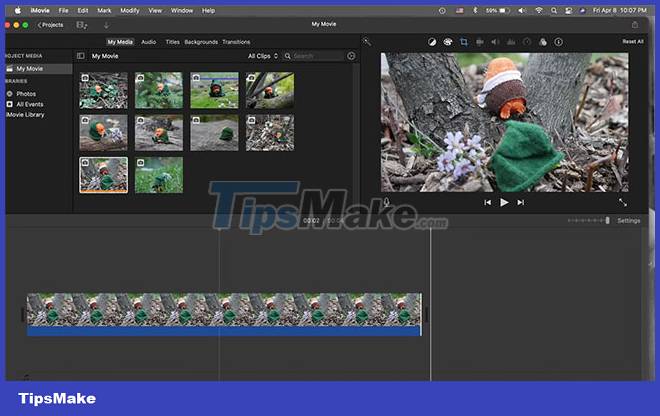Screen dimensions: 660x416
Task: Select the highlighted thumbnail with orange bar
Action: pos(104,175)
